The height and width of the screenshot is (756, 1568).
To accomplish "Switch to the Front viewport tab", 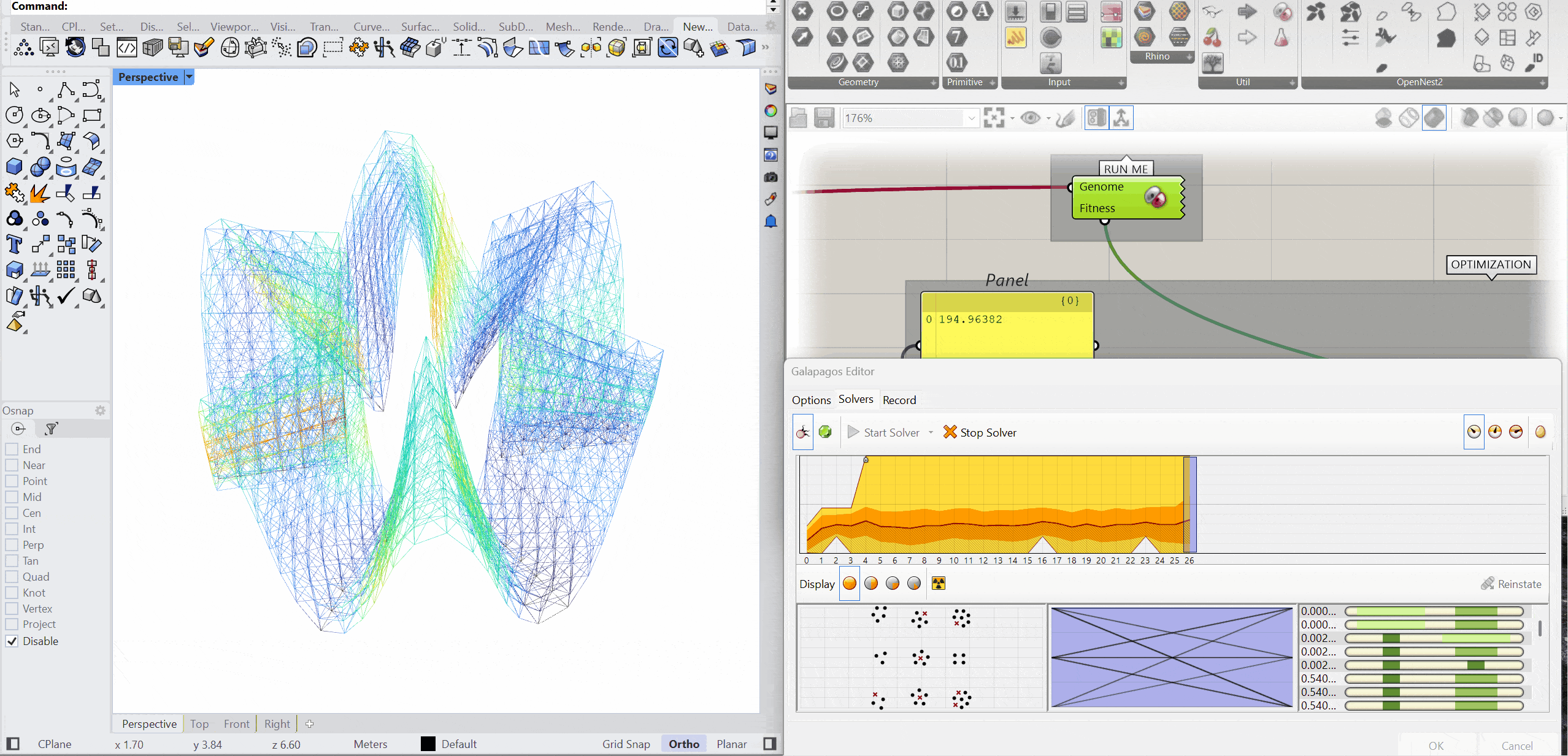I will [x=236, y=724].
